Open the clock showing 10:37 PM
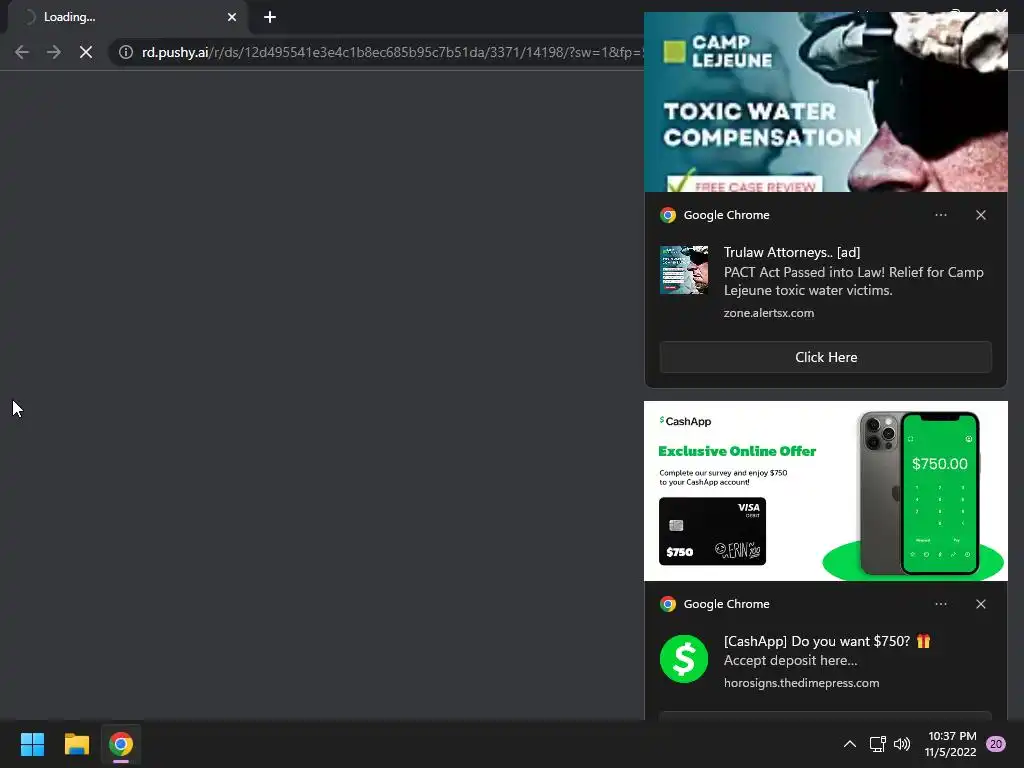Viewport: 1024px width, 768px height. [951, 744]
